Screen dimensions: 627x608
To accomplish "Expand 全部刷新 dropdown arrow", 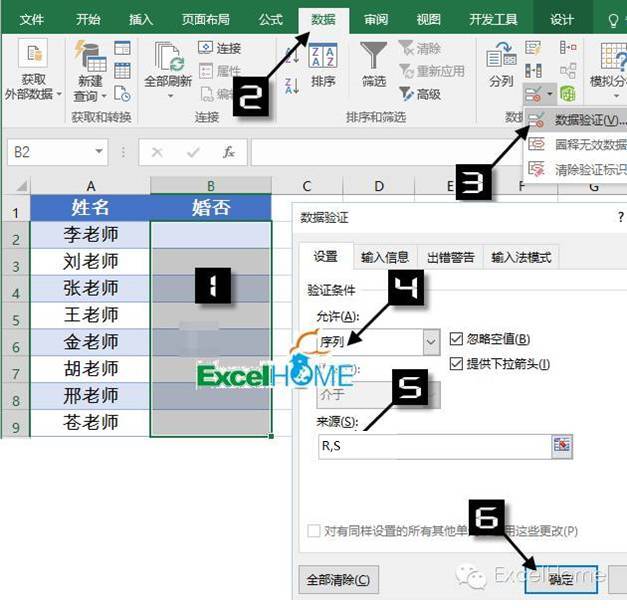I will coord(170,96).
